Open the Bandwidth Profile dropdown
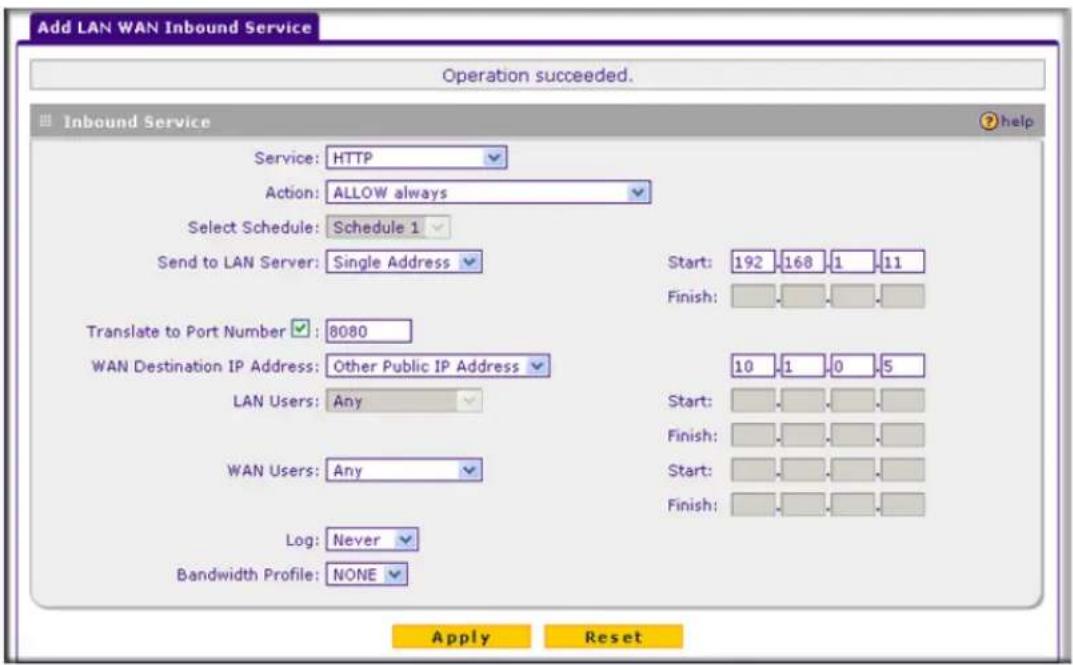This screenshot has height=665, width=1073. [367, 575]
